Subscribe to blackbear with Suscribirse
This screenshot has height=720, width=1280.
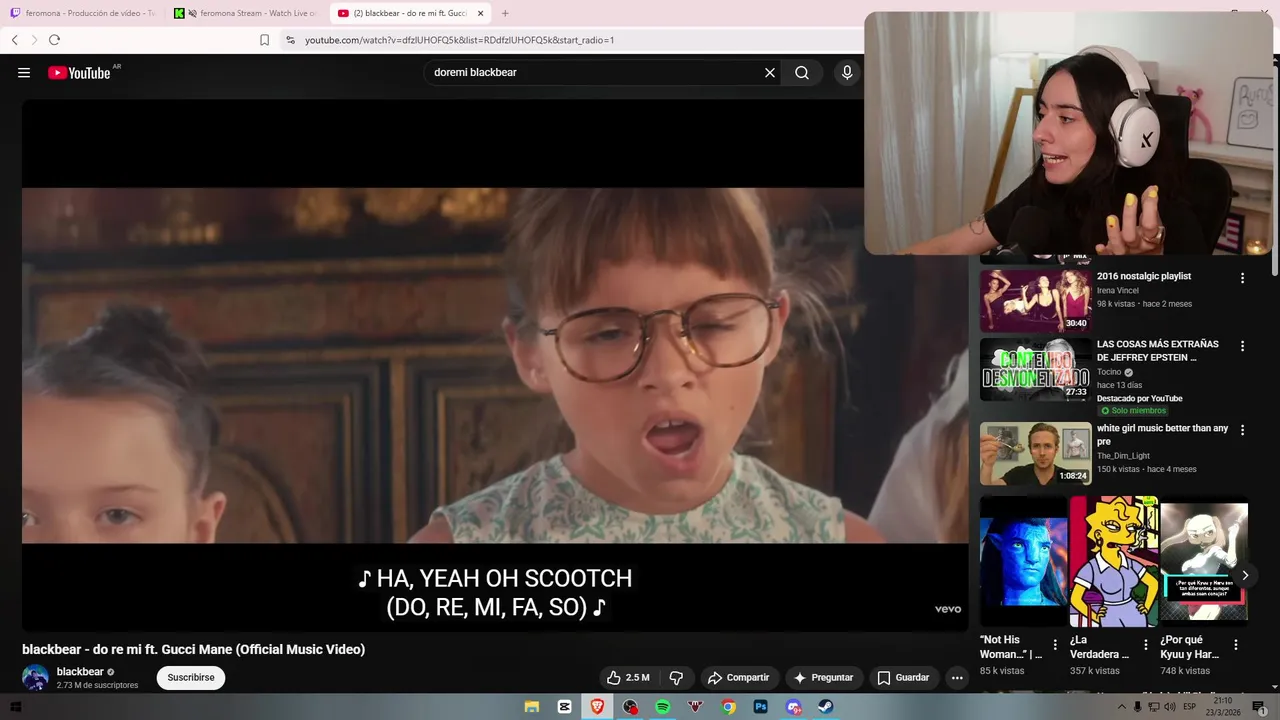pos(191,678)
